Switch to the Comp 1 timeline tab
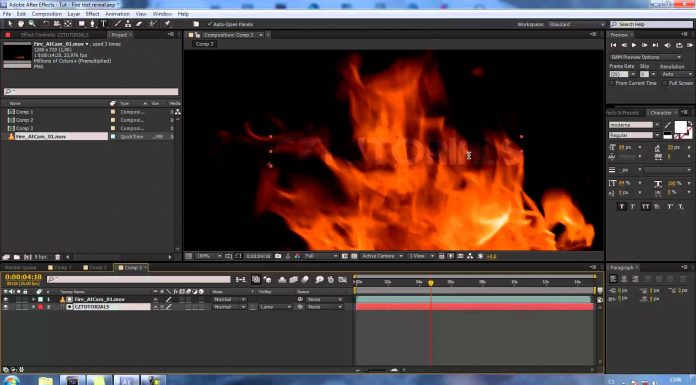 coord(60,268)
